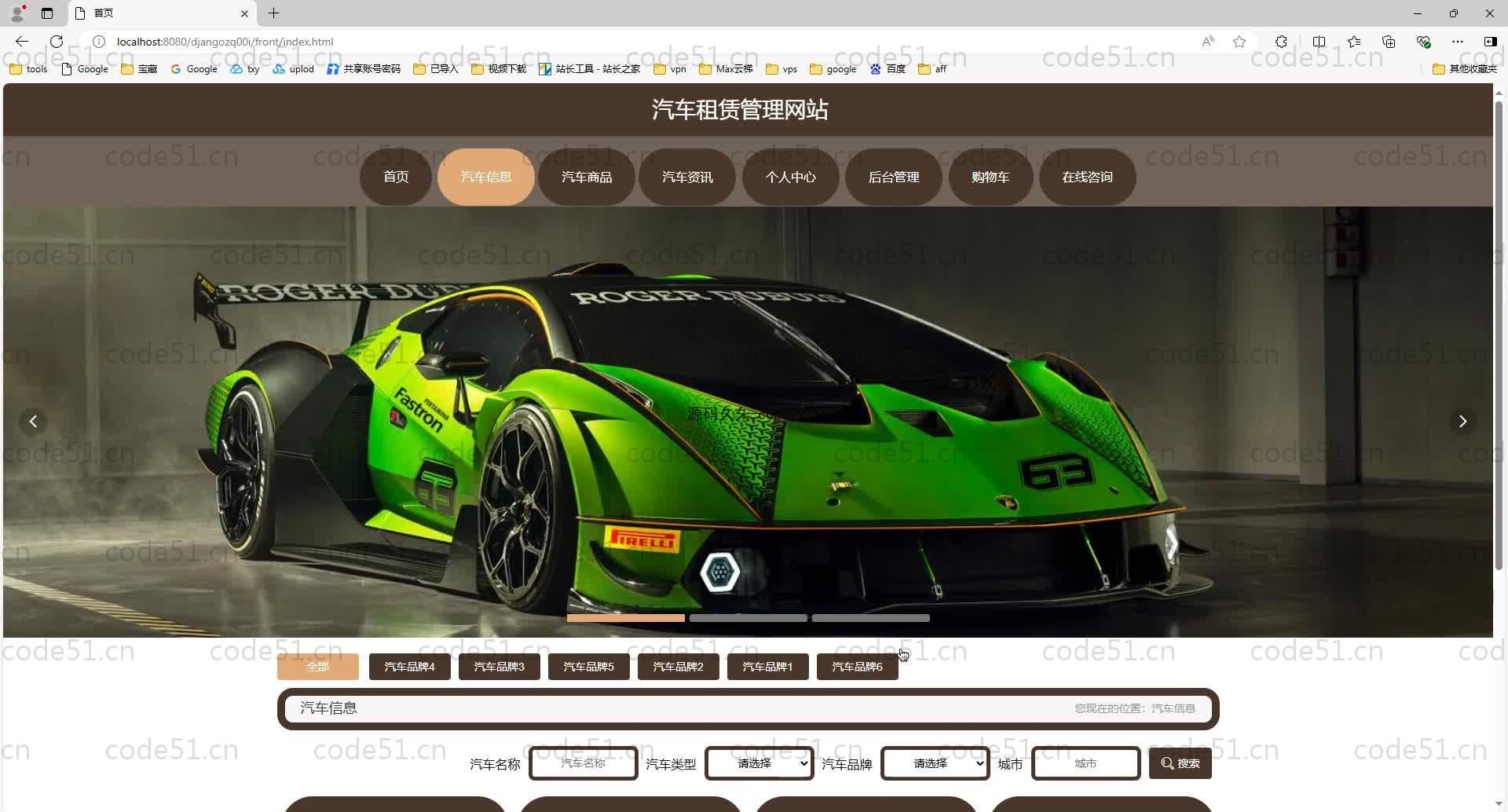Open Max云佛 bookmark folder
Screen dimensions: 1508x812
click(x=726, y=69)
